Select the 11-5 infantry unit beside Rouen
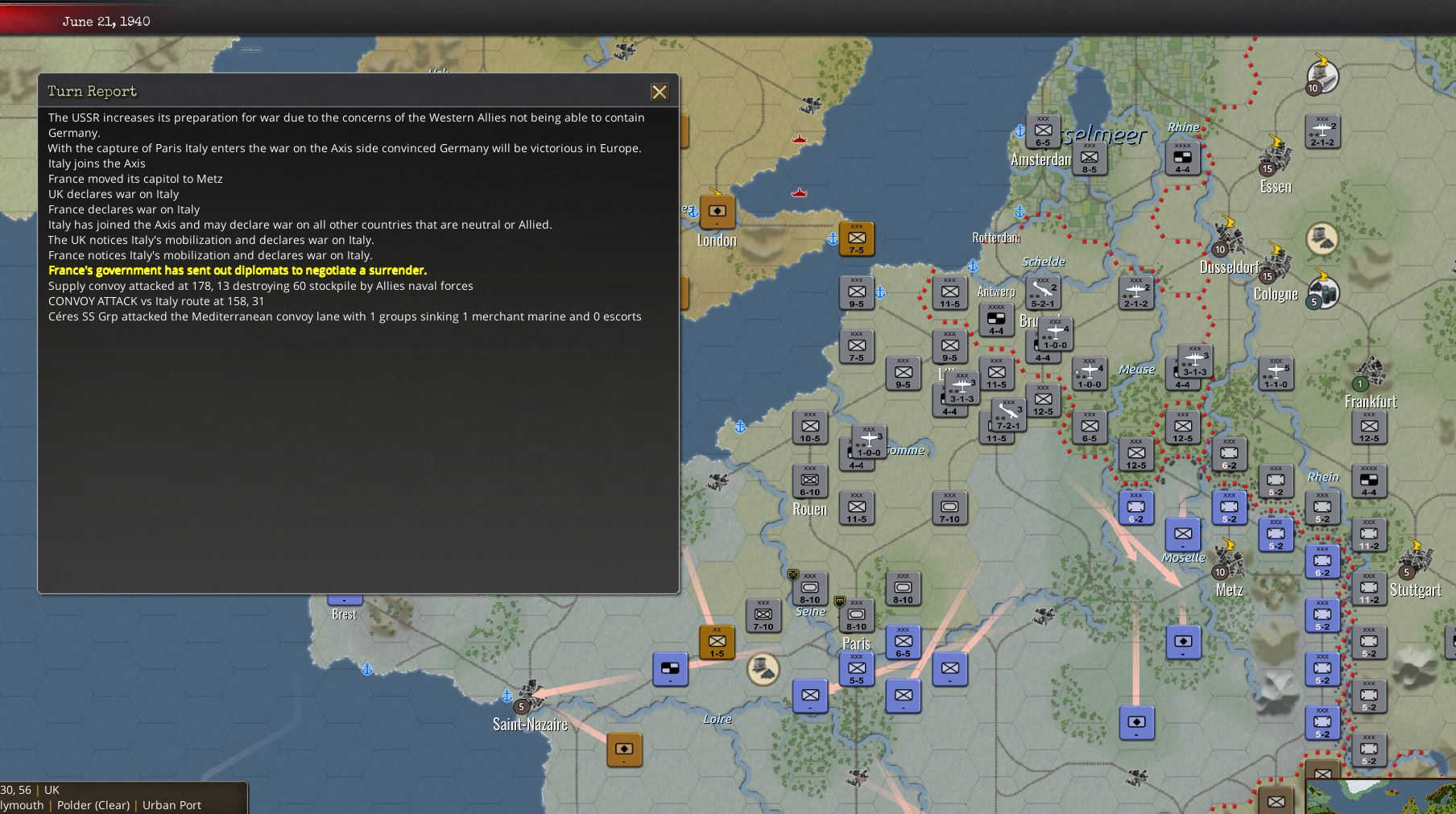 (x=857, y=508)
